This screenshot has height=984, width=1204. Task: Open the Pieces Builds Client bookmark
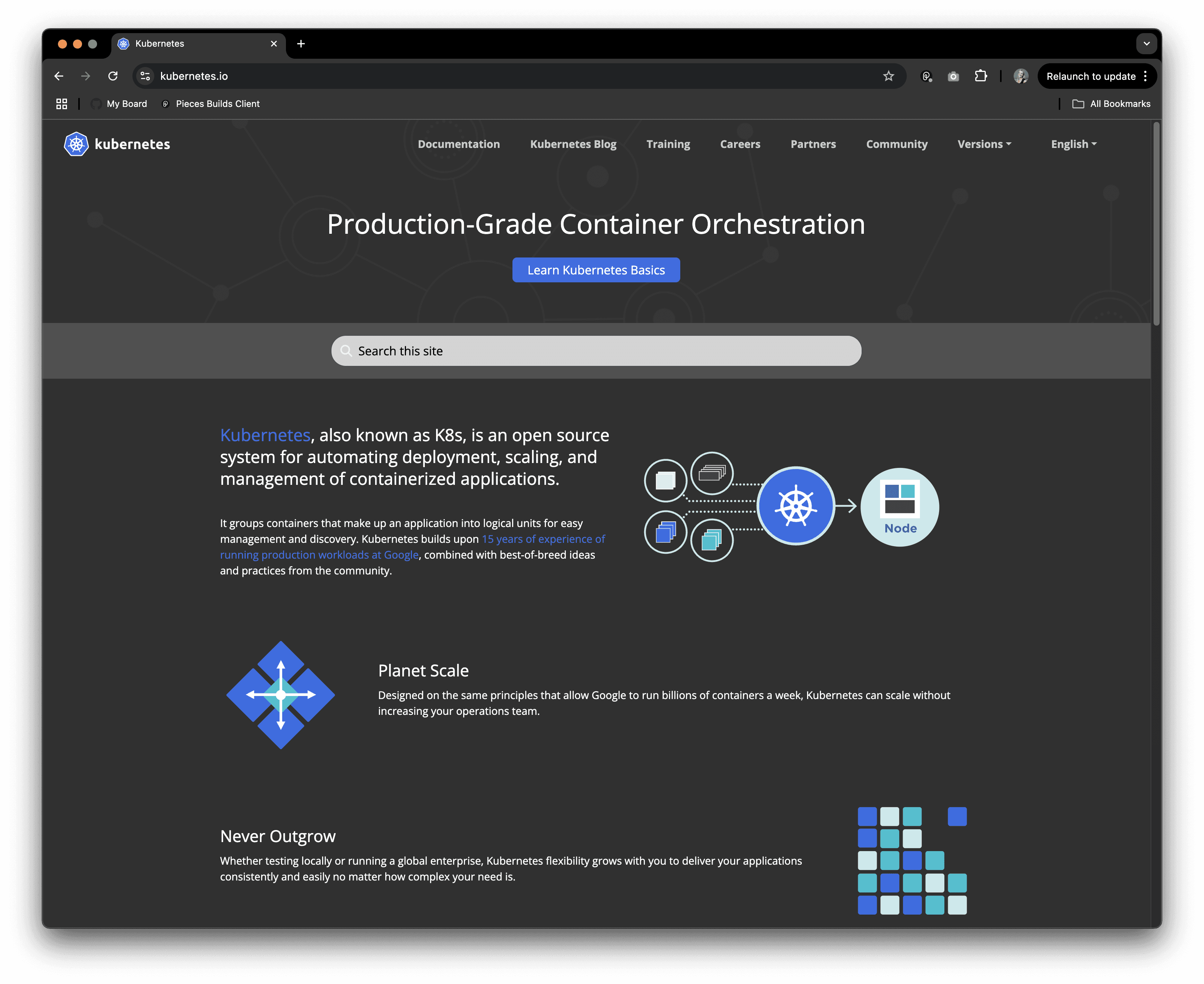tap(211, 104)
